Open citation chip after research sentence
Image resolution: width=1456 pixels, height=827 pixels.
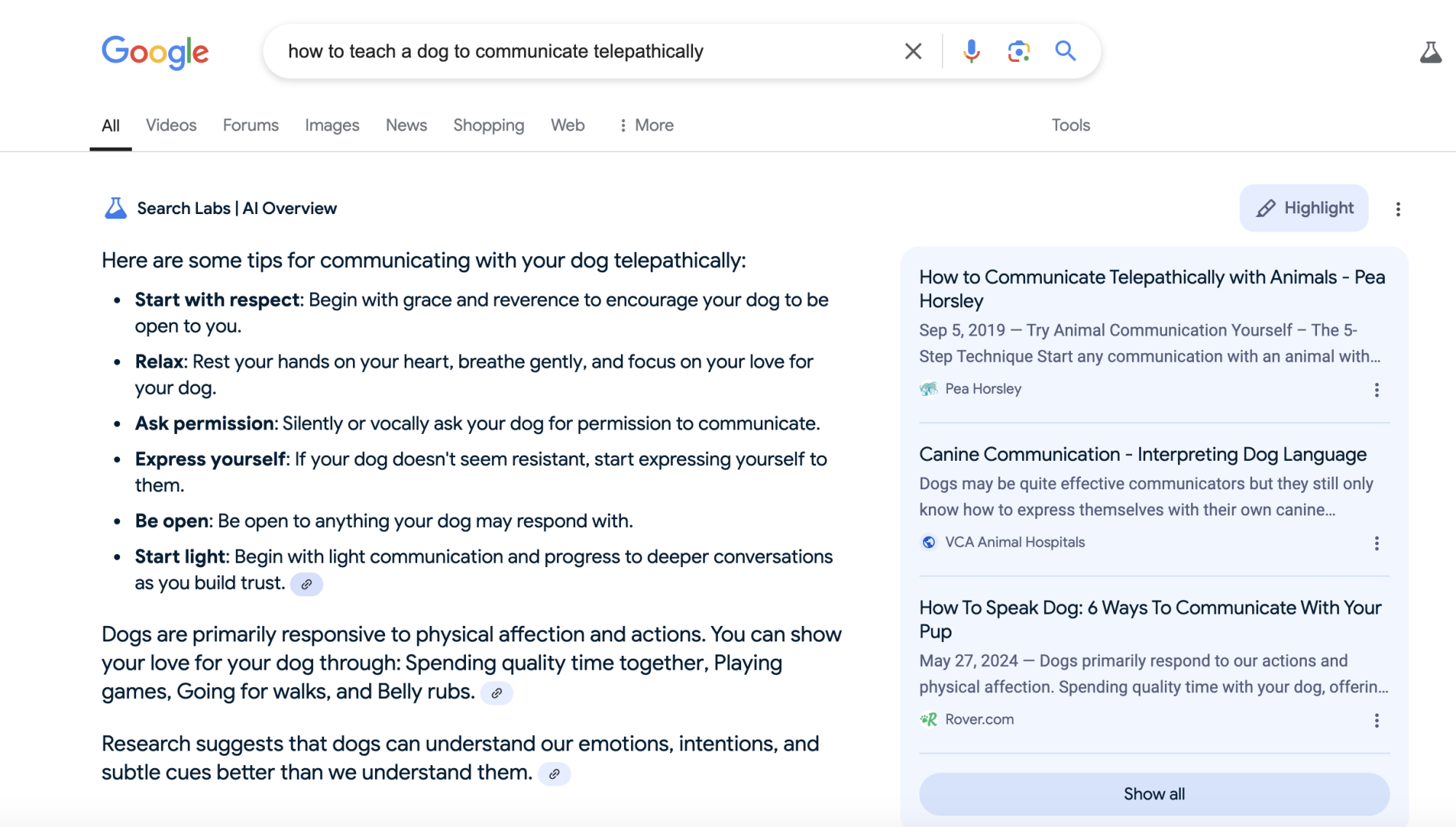coord(554,773)
